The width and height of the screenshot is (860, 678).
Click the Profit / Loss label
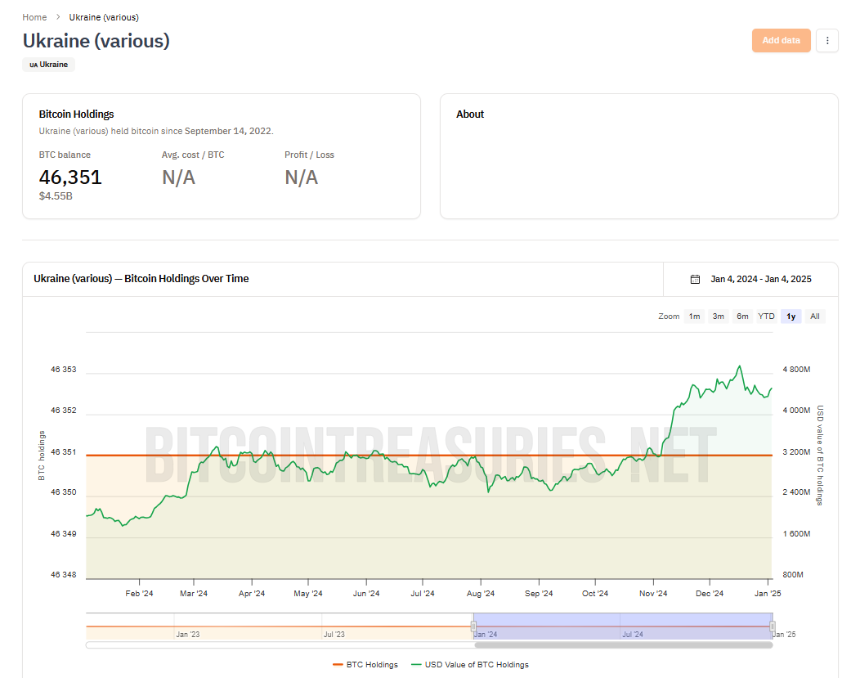[x=309, y=155]
